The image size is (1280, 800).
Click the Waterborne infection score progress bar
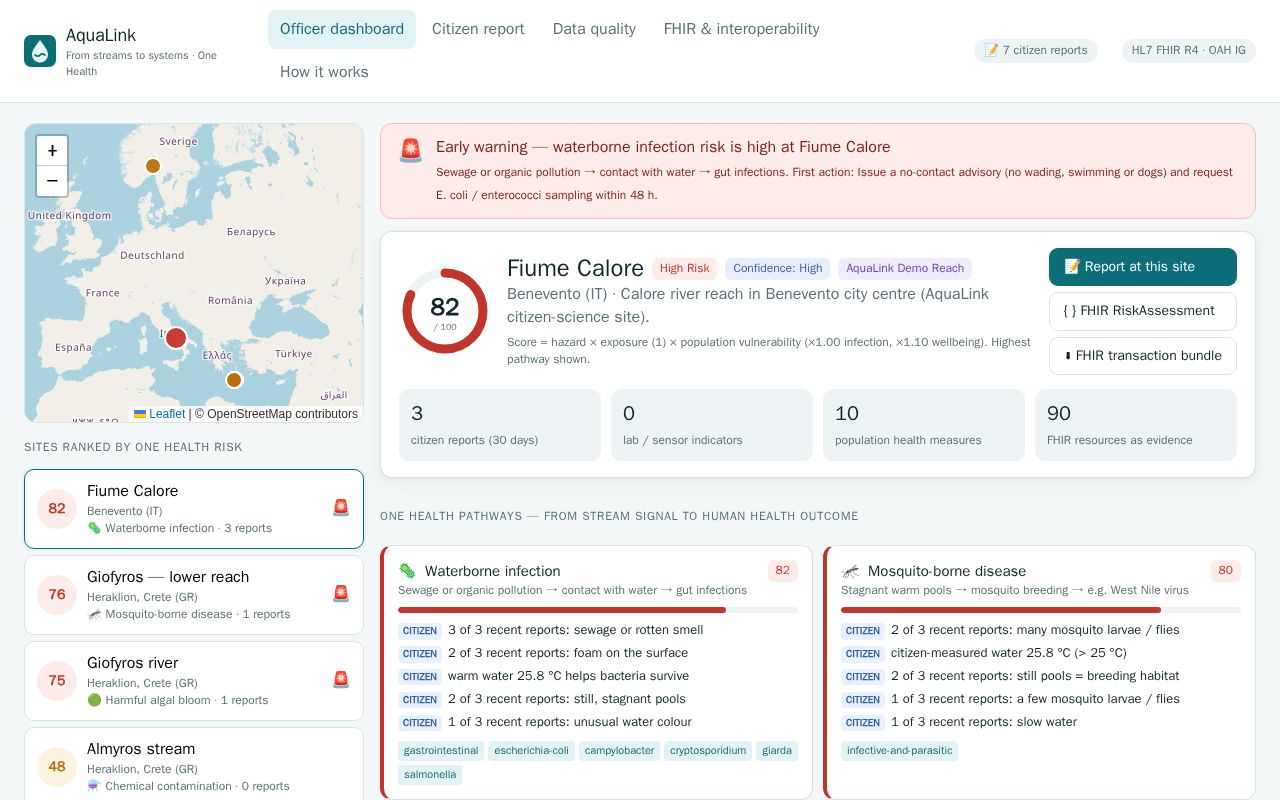coord(598,610)
